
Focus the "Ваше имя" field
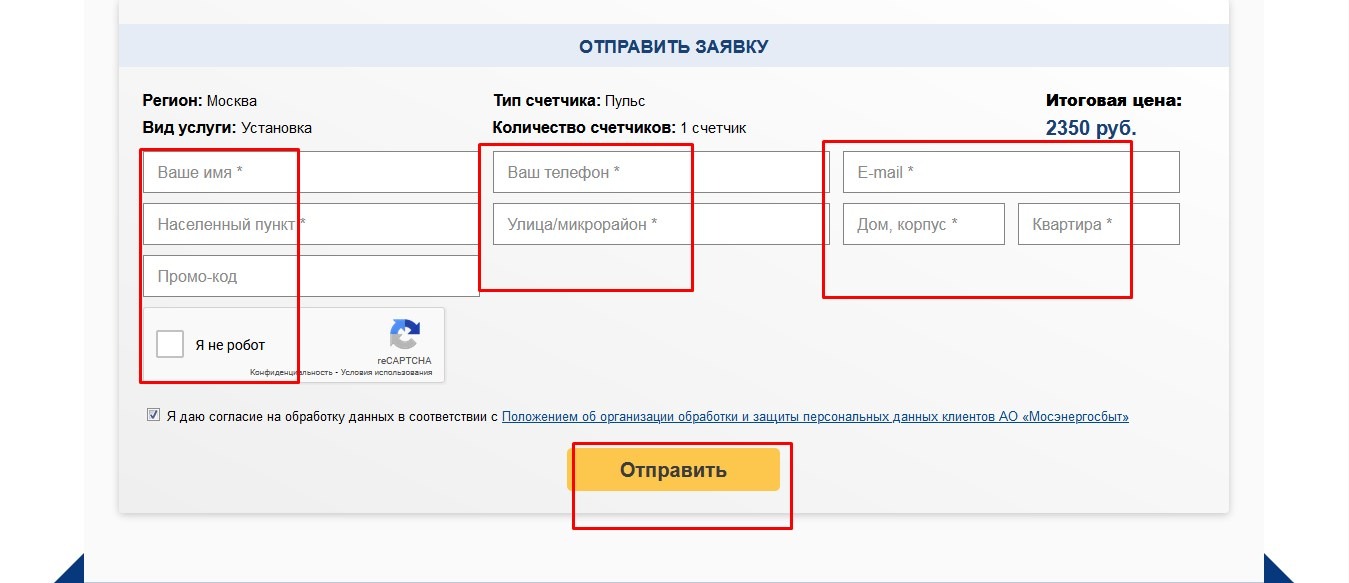(311, 172)
